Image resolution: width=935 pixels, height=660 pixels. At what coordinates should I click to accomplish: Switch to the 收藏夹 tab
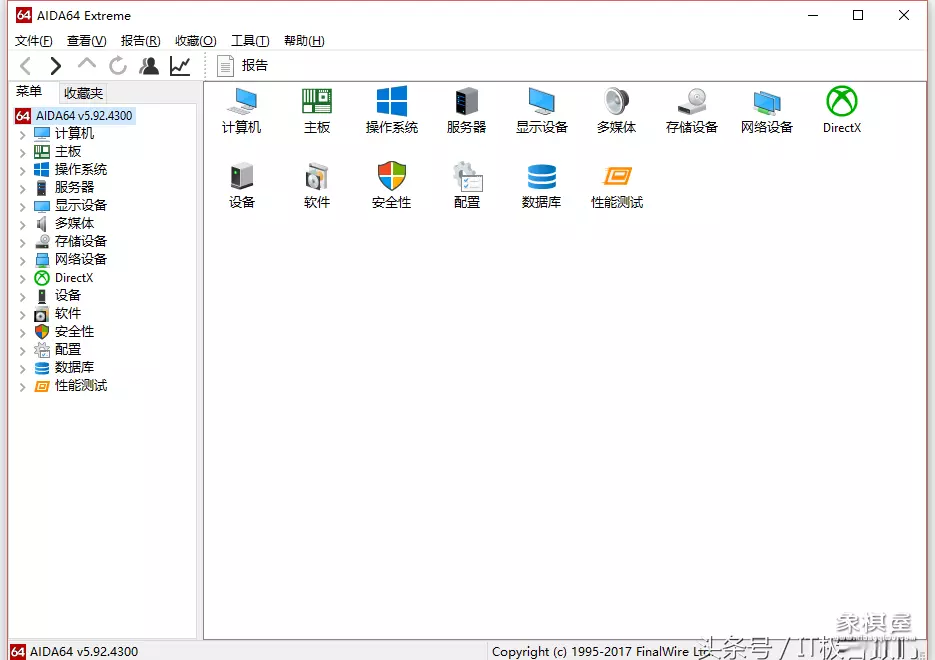(83, 93)
